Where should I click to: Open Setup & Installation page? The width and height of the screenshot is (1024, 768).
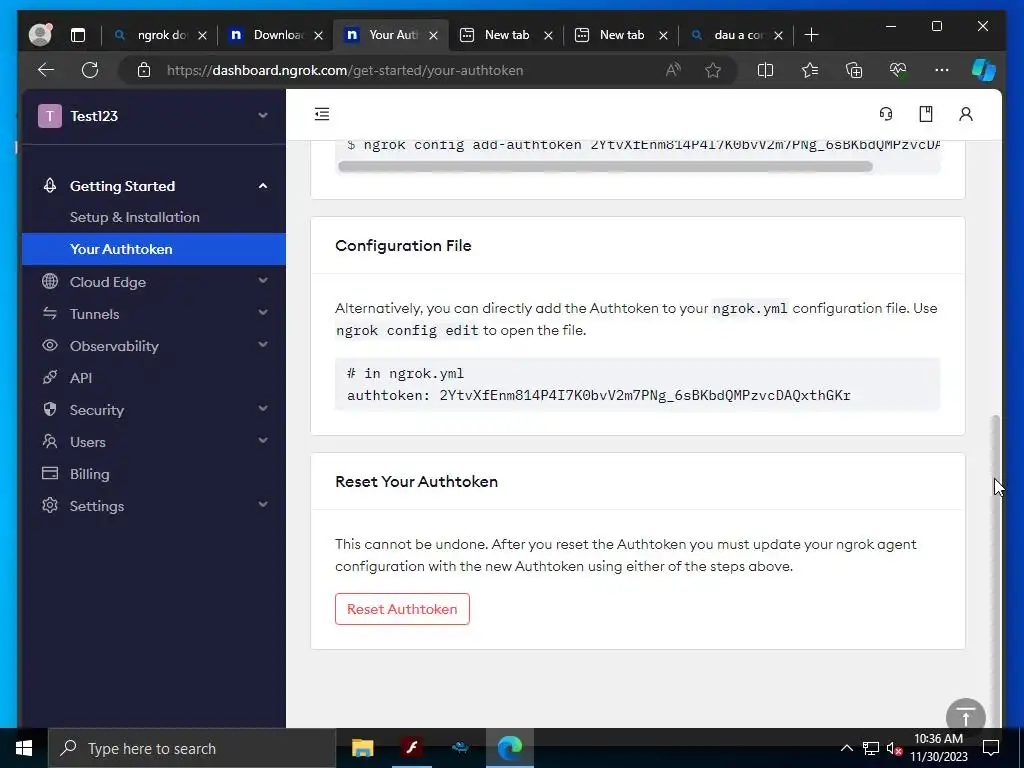coord(135,217)
